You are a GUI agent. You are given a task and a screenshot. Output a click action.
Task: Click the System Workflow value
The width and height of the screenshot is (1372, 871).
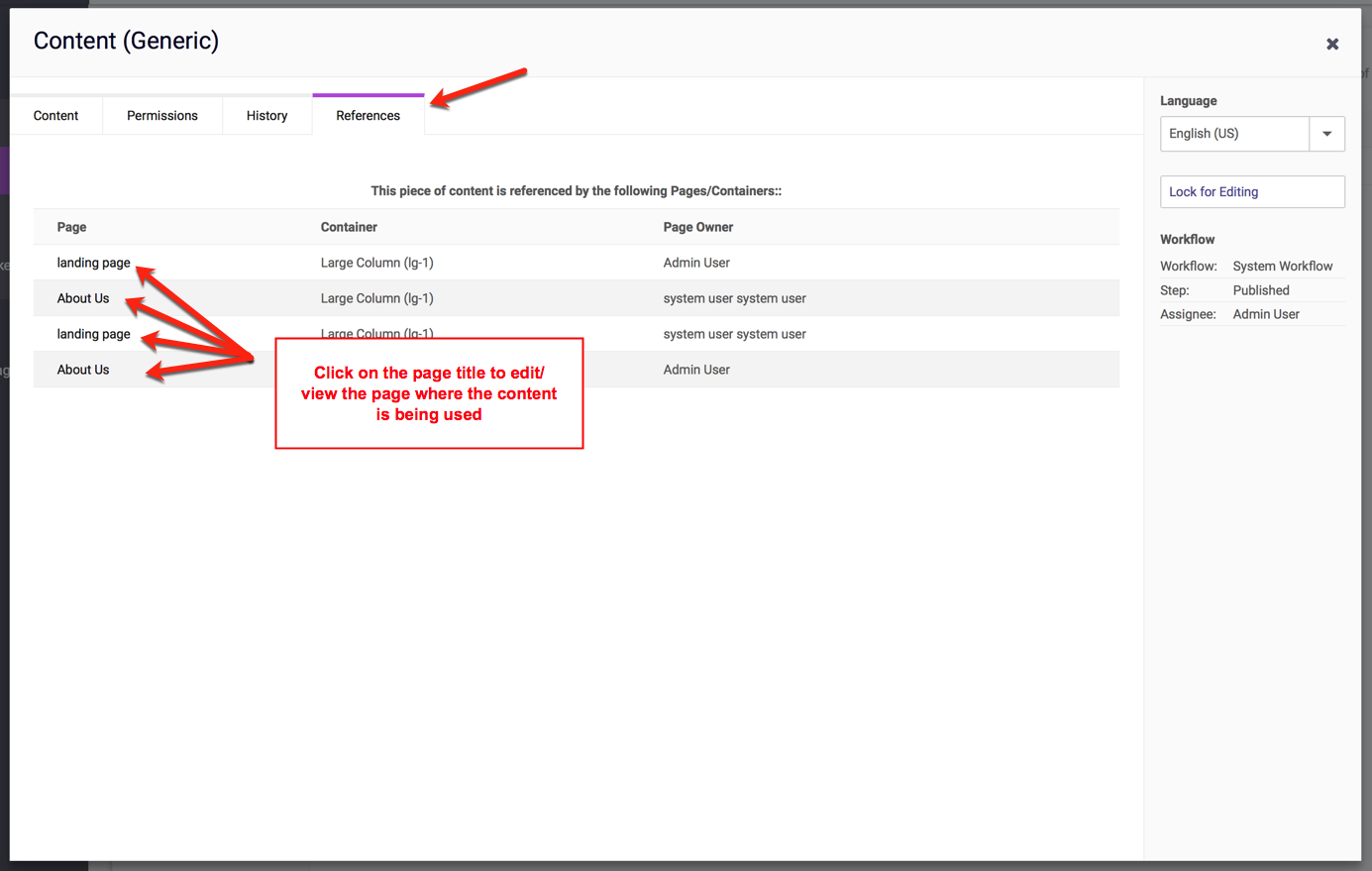coord(1283,267)
